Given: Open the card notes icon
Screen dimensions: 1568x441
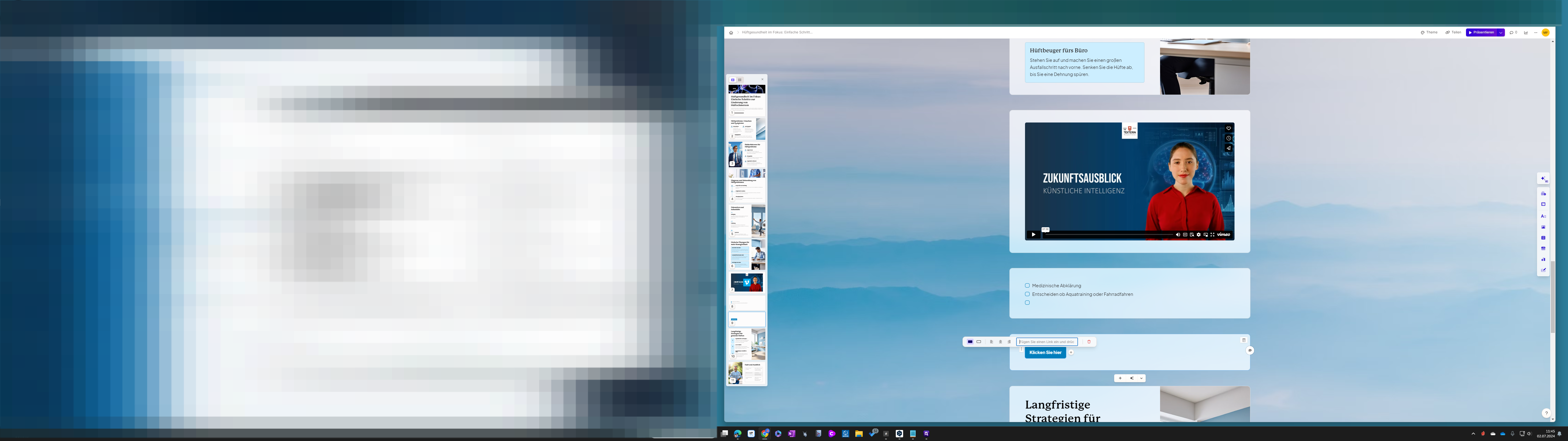Looking at the screenshot, I should click(x=1244, y=340).
